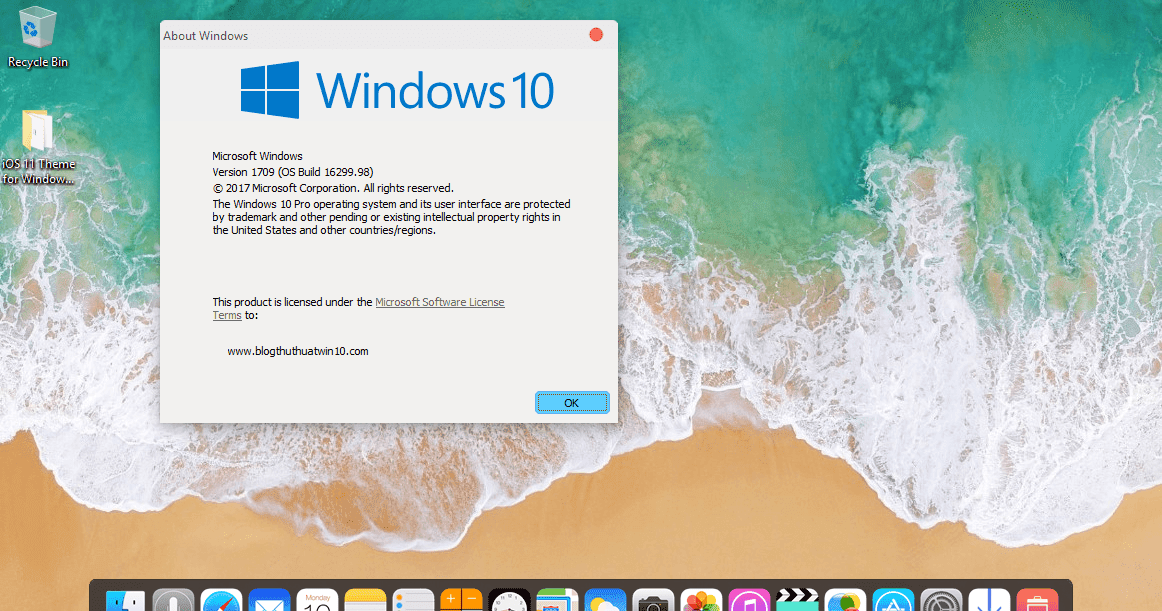Screen dimensions: 1162x611
Task: Open the Reminders app in the dock
Action: pyautogui.click(x=413, y=600)
